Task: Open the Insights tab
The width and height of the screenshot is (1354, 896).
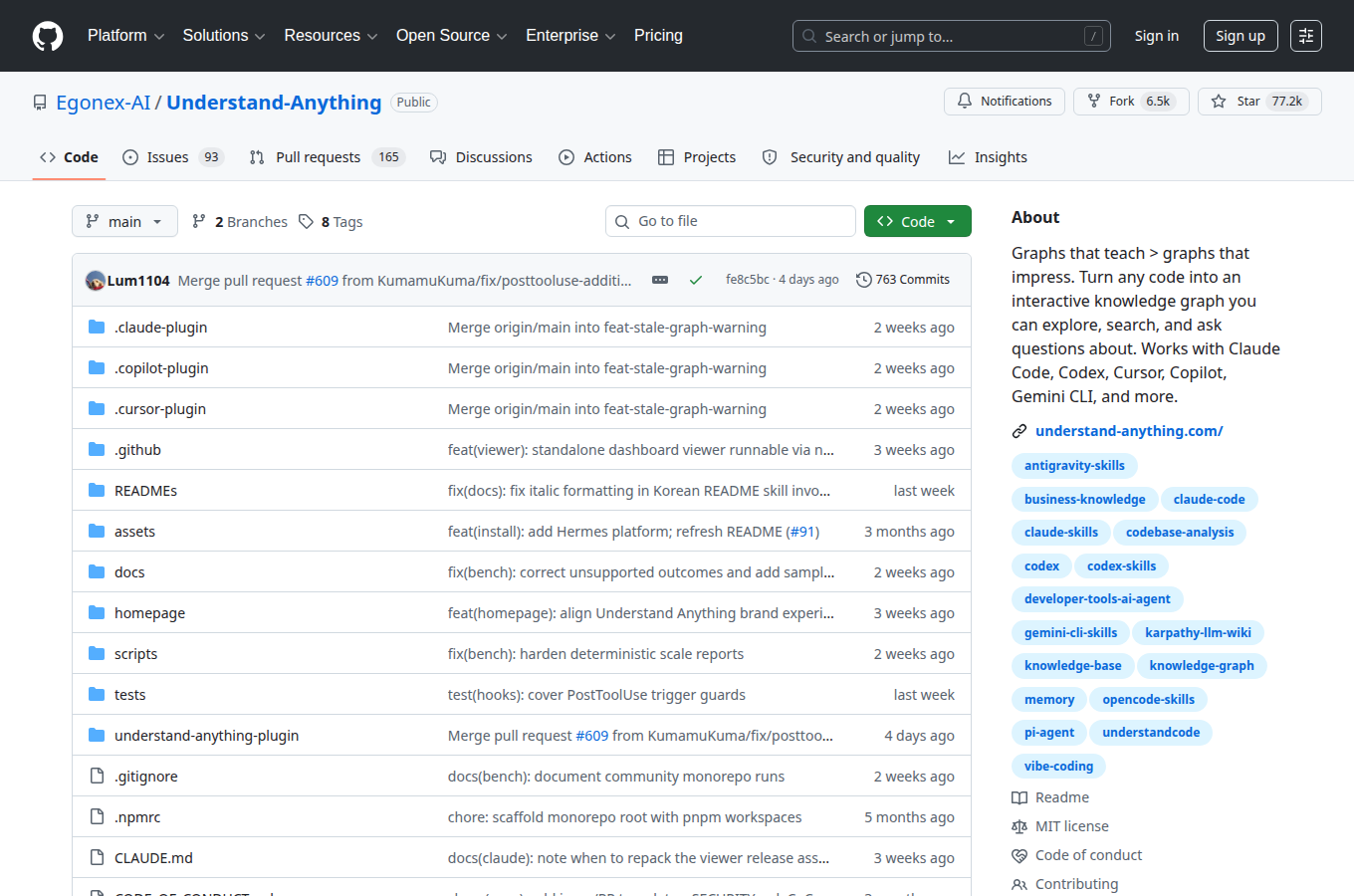Action: click(x=988, y=157)
